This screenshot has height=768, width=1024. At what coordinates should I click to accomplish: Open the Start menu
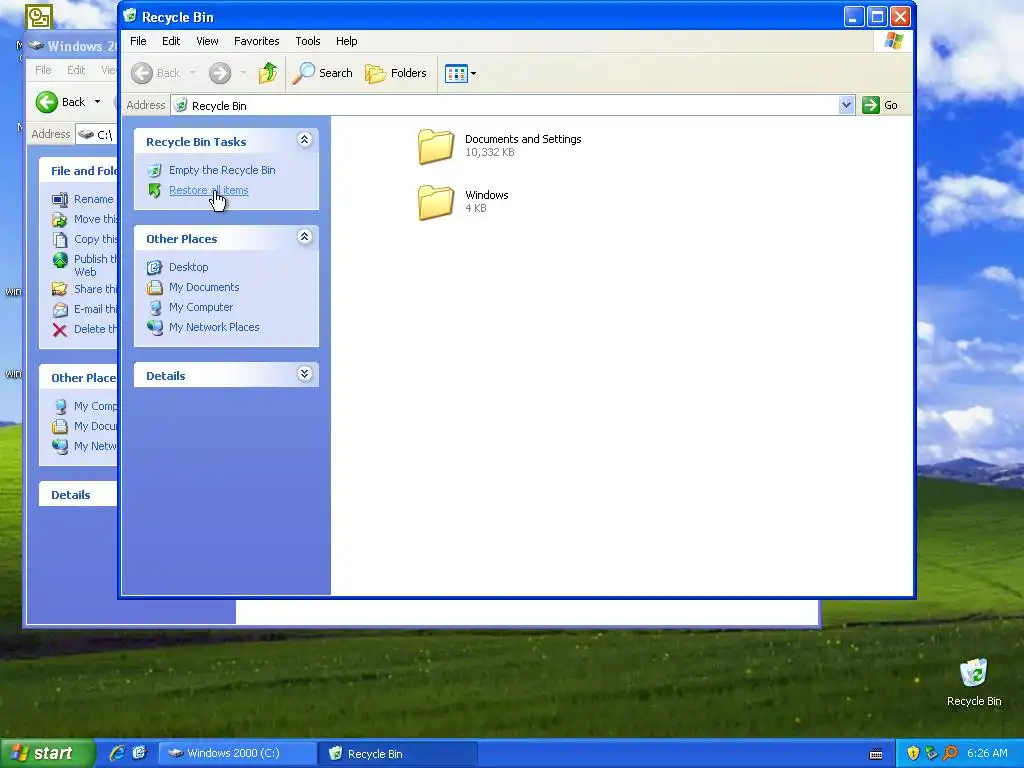point(47,753)
